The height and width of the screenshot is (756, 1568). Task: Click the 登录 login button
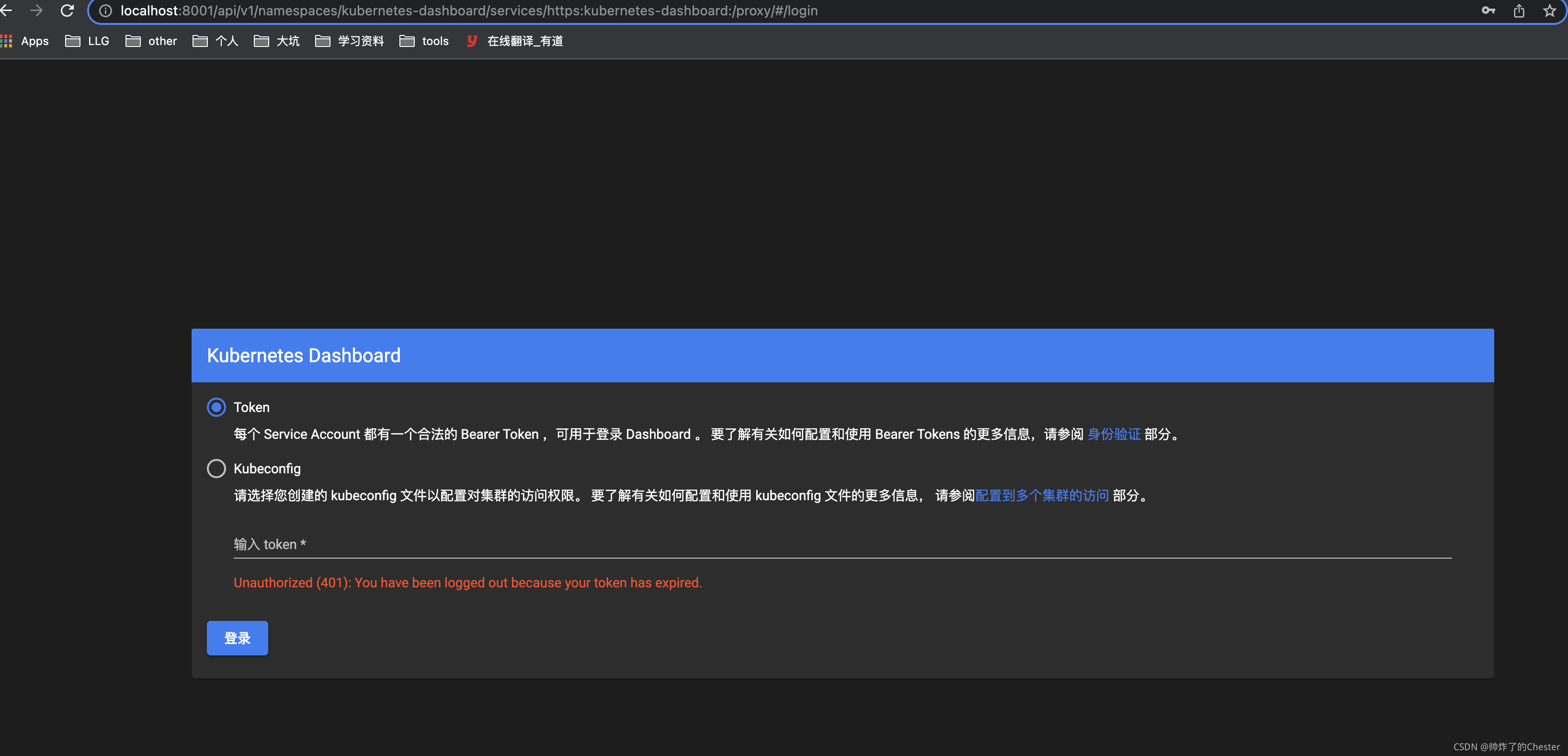click(x=238, y=638)
